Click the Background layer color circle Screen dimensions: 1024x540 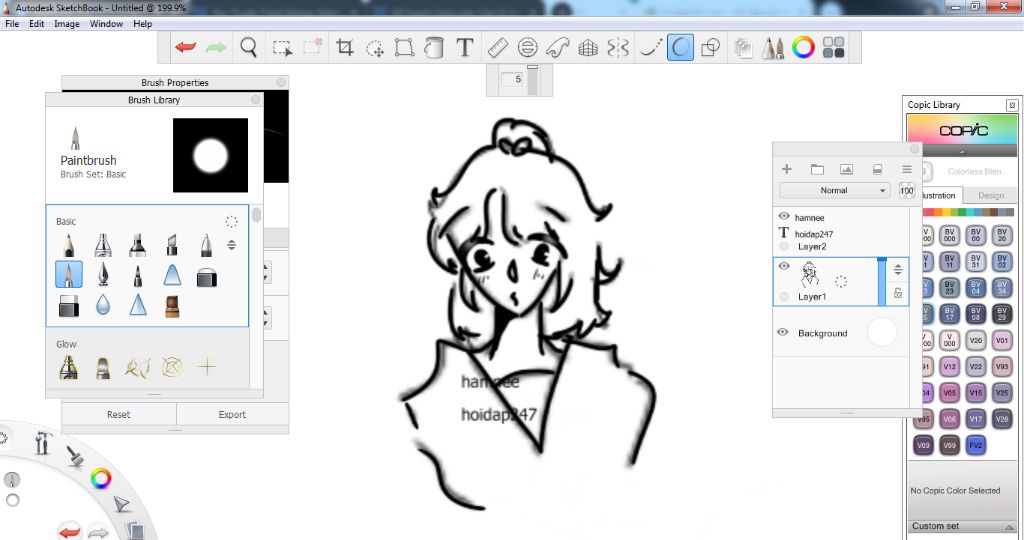882,332
